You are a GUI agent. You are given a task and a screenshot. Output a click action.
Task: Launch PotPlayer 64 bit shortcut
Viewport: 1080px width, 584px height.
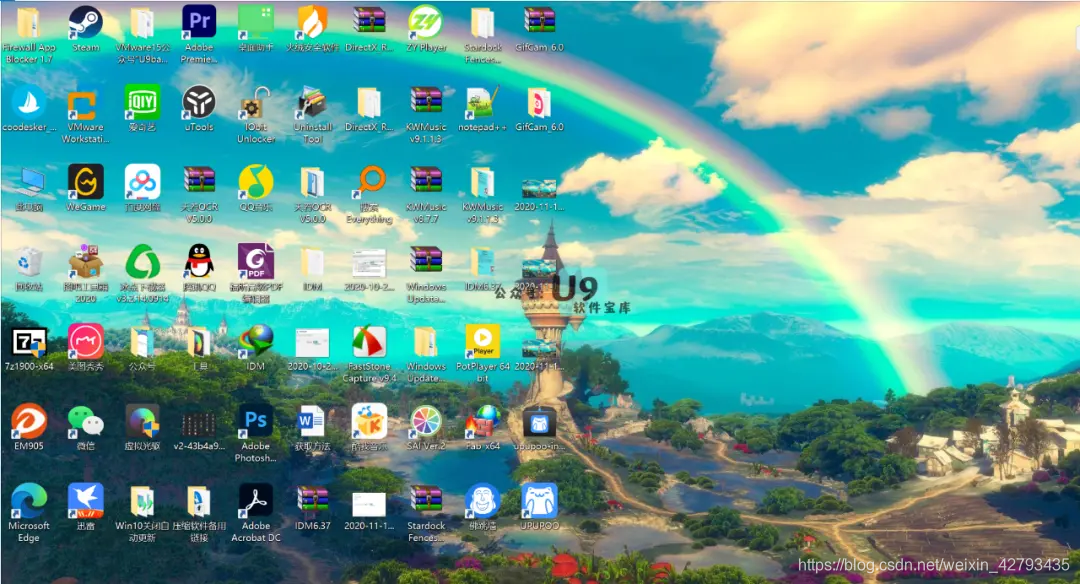[x=483, y=342]
